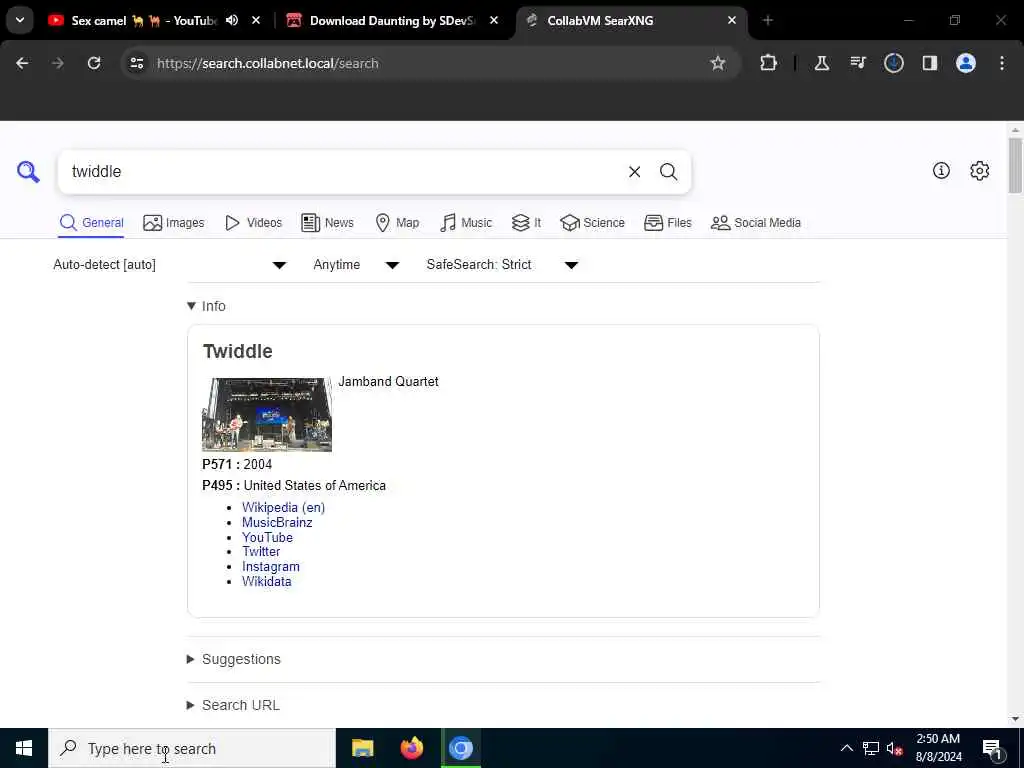Mute the YouTube tab audio
Screen dimensions: 1024x768
pos(232,20)
